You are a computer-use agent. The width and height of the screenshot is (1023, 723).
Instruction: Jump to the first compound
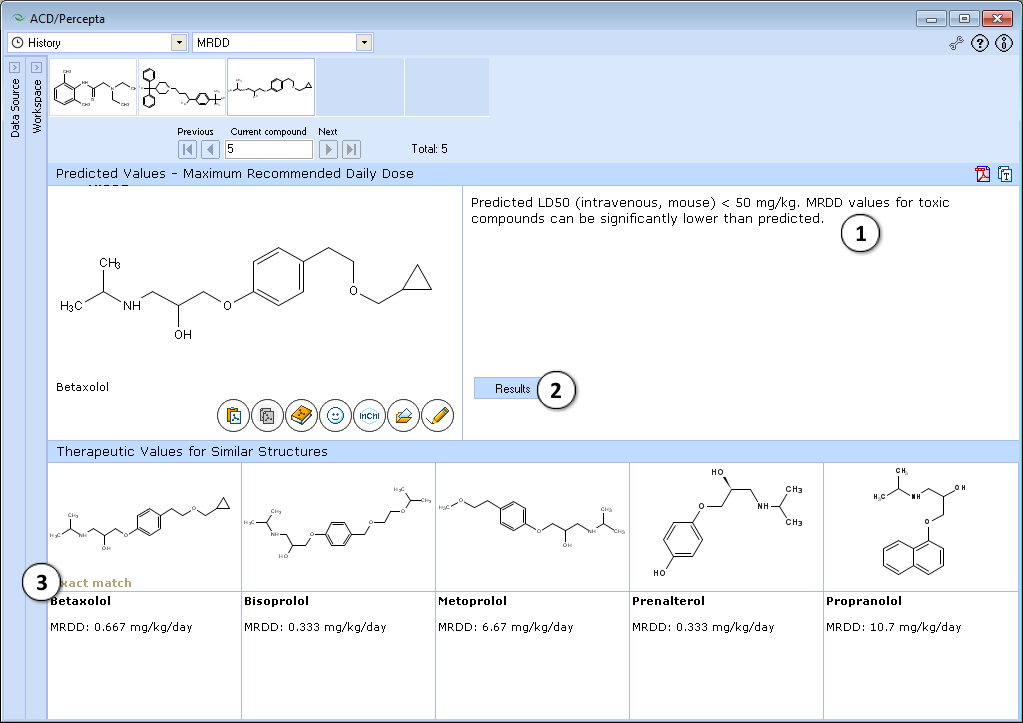(187, 149)
